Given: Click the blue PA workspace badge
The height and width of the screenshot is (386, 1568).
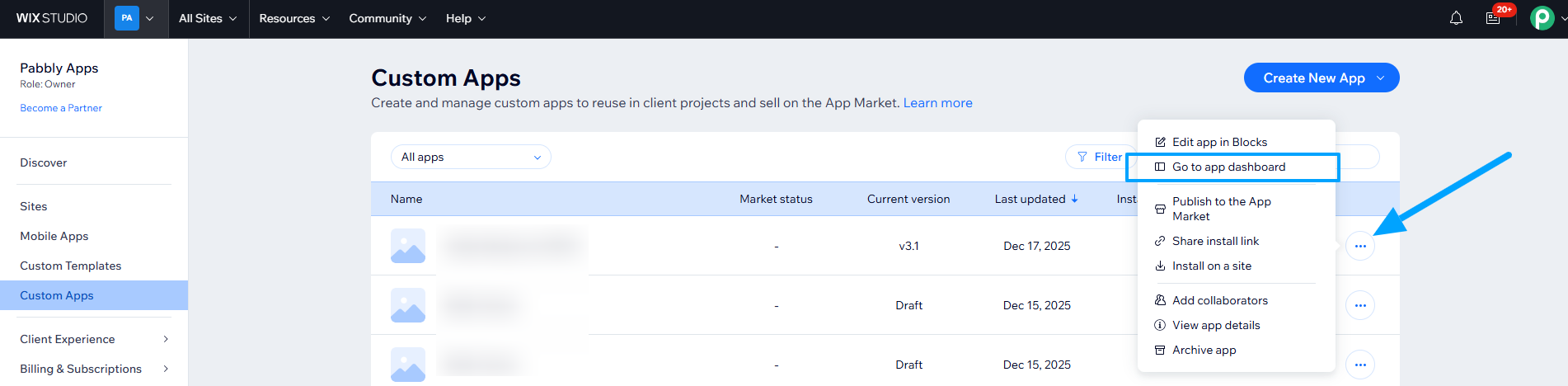Looking at the screenshot, I should tap(127, 18).
